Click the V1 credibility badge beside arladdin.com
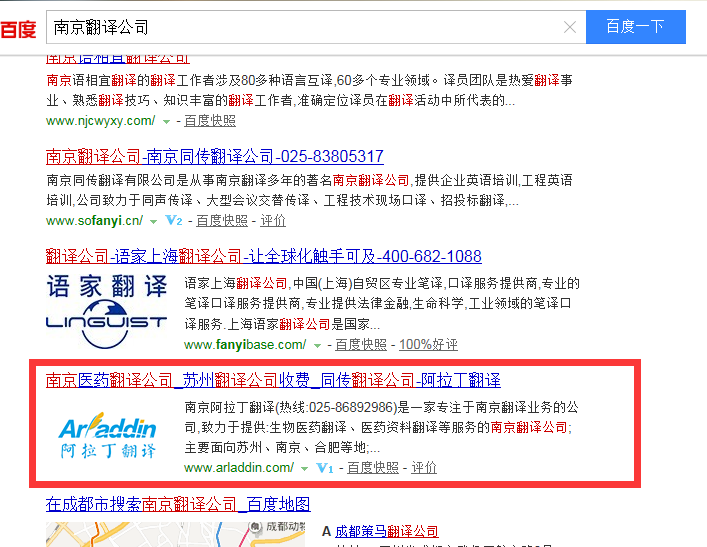 [324, 468]
